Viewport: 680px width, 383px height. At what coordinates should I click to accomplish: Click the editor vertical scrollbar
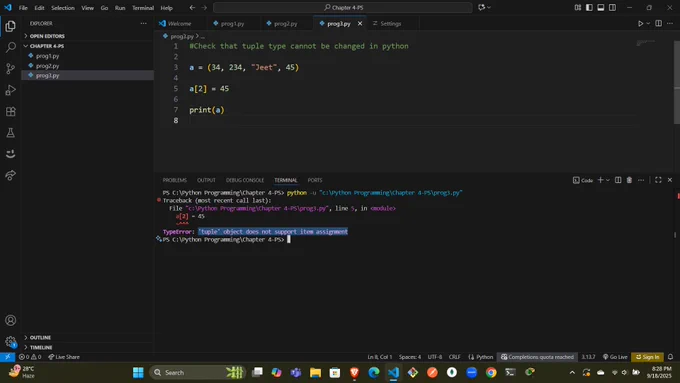(x=677, y=82)
